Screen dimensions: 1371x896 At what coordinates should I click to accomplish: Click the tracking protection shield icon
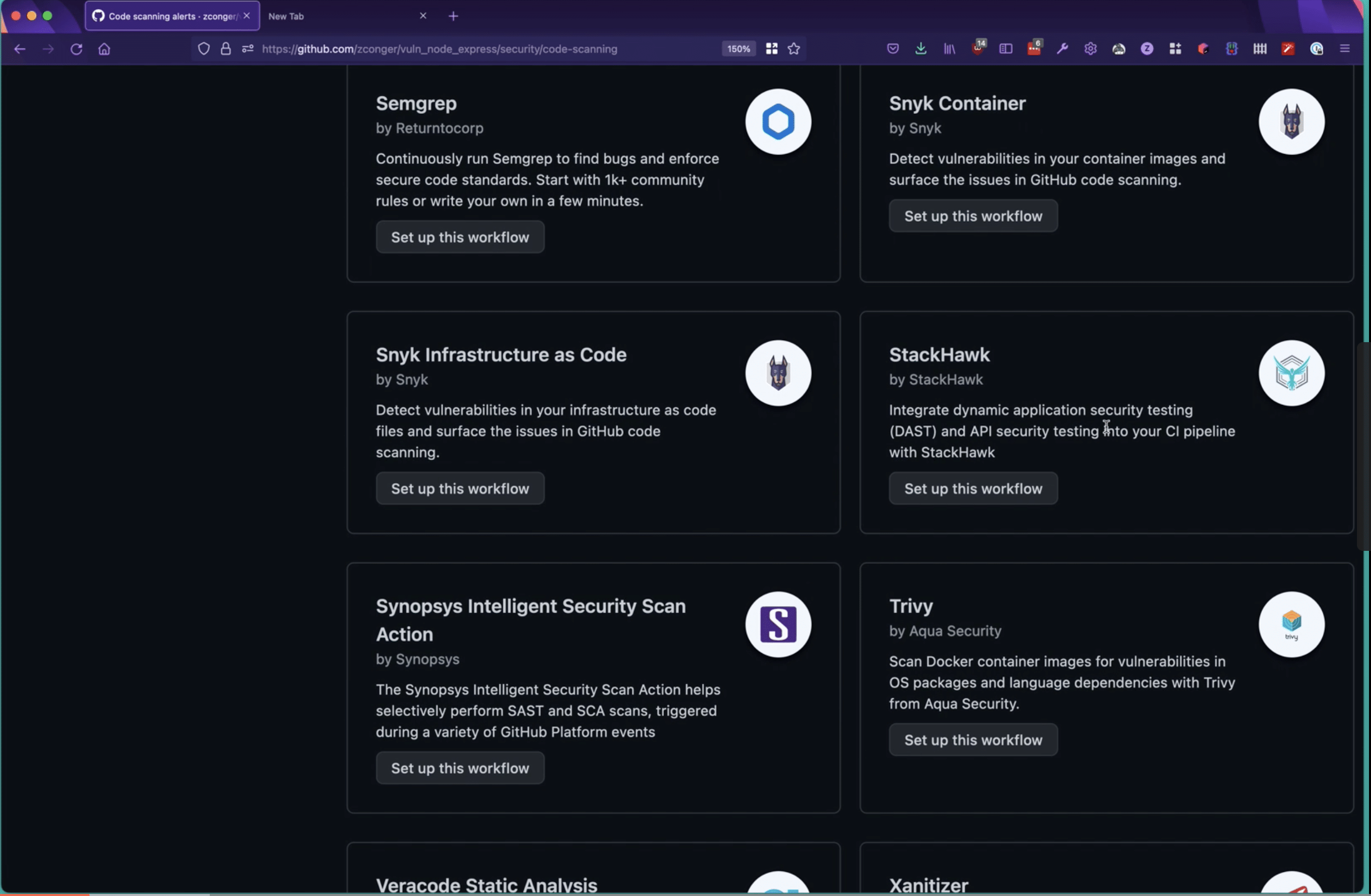pyautogui.click(x=204, y=49)
